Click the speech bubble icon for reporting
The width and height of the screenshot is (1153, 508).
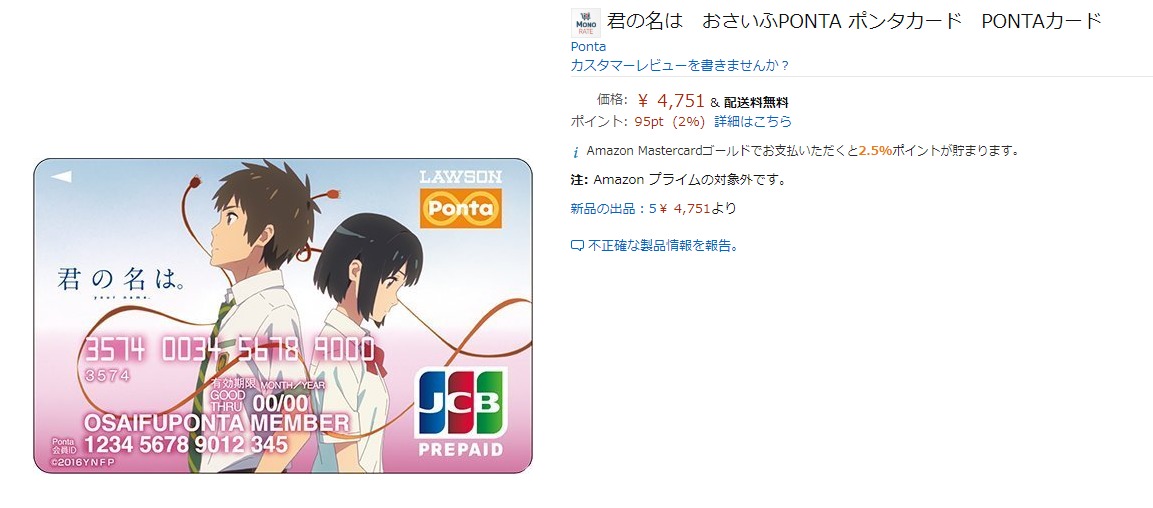point(577,246)
